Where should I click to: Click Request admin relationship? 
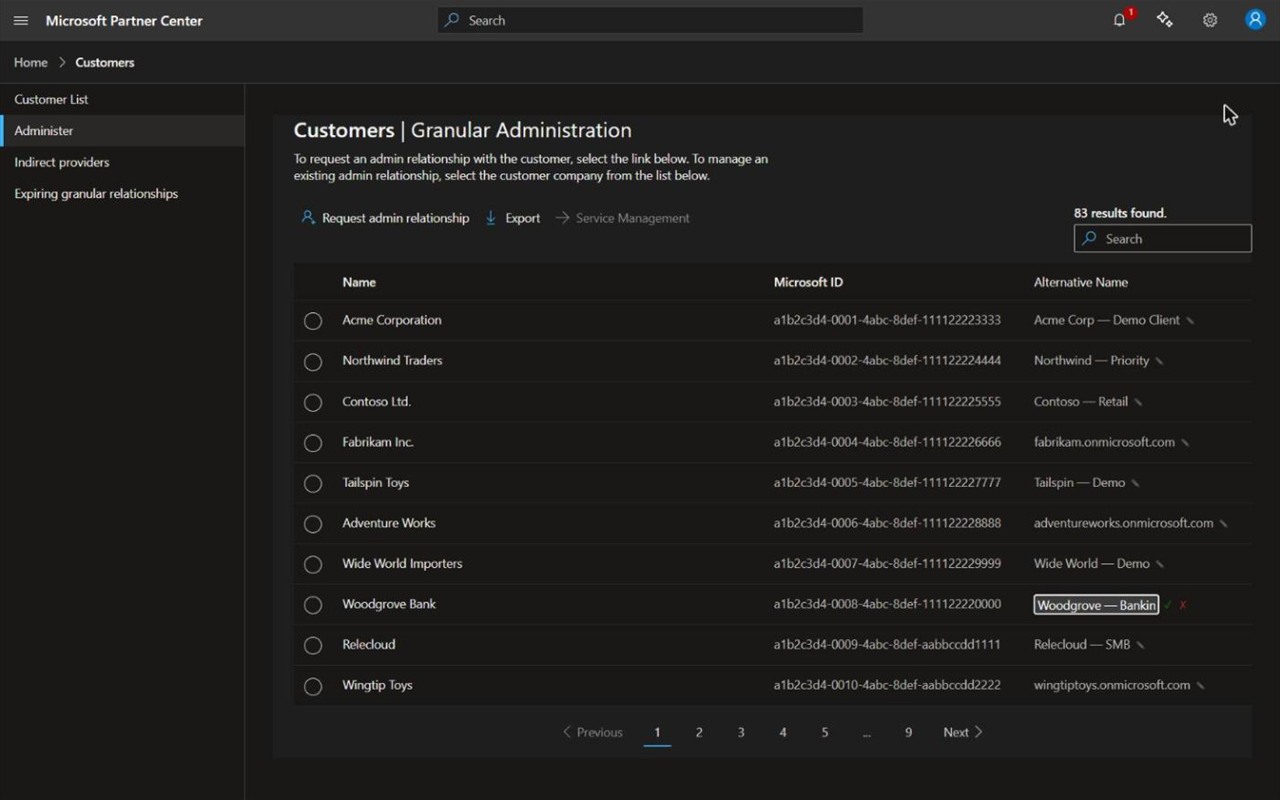tap(385, 218)
